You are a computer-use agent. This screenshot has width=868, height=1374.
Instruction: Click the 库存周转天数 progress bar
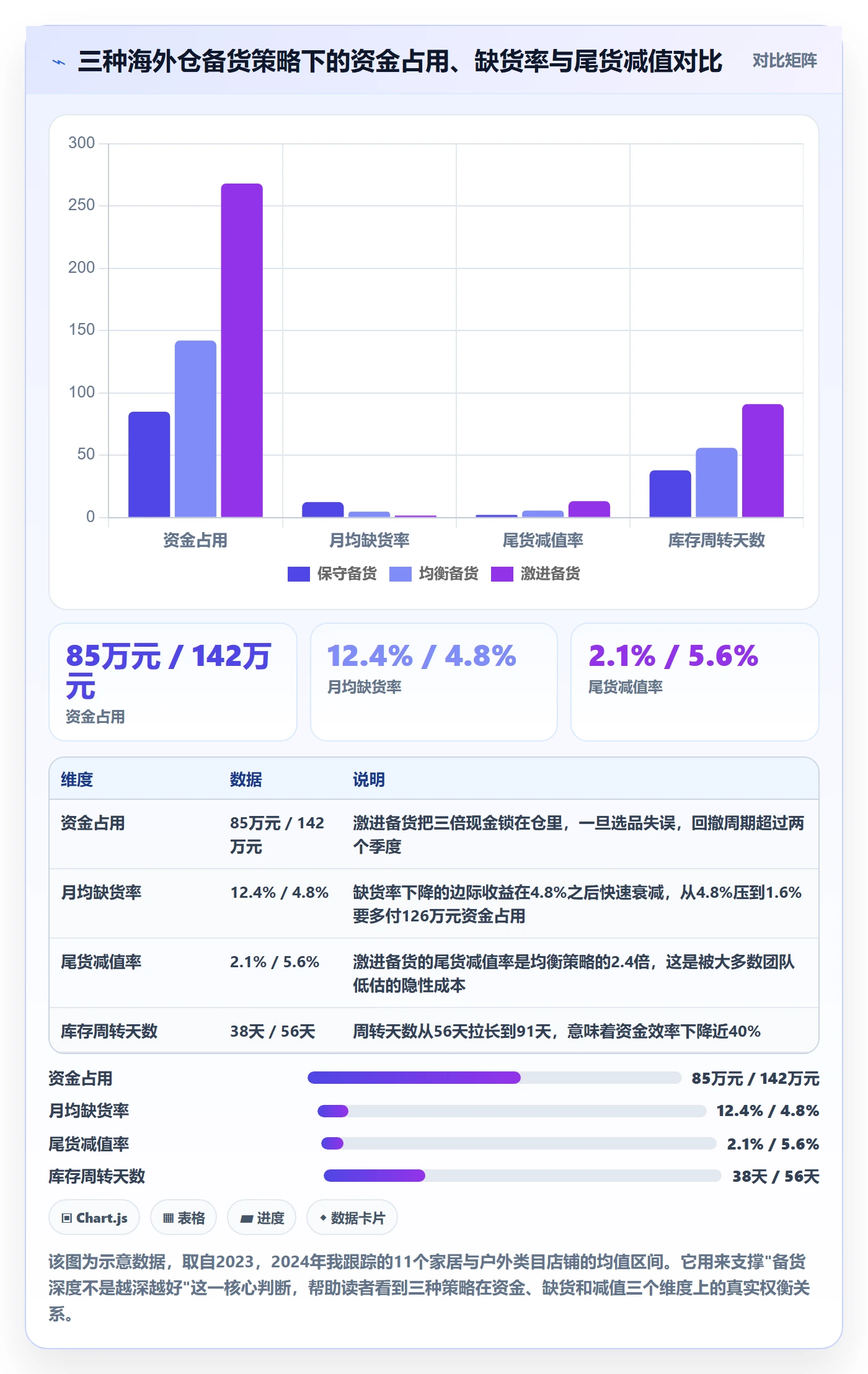pos(522,1176)
